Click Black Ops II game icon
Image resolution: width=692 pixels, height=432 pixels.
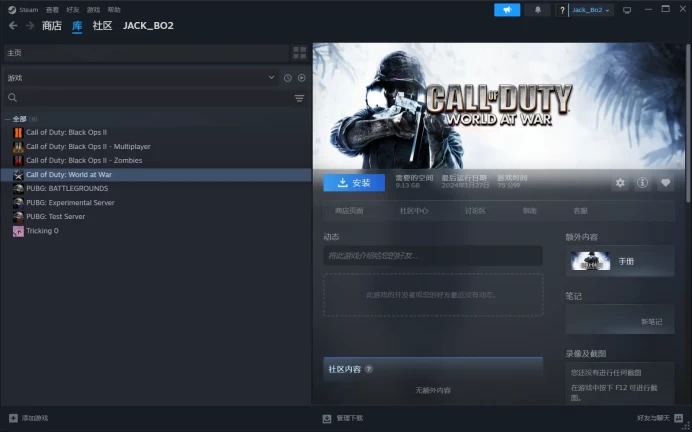[18, 132]
